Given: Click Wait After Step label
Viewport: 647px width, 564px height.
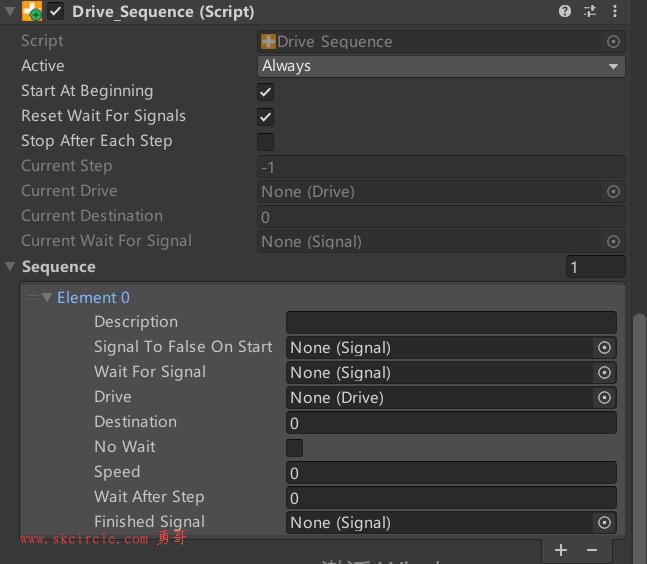Looking at the screenshot, I should 149,497.
